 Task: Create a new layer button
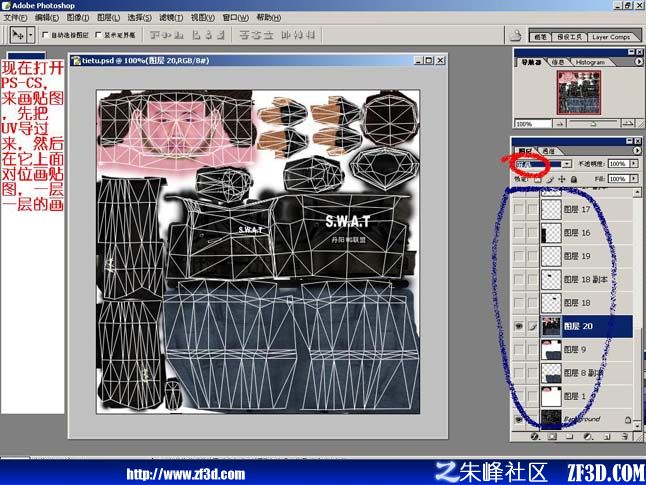pyautogui.click(x=606, y=436)
